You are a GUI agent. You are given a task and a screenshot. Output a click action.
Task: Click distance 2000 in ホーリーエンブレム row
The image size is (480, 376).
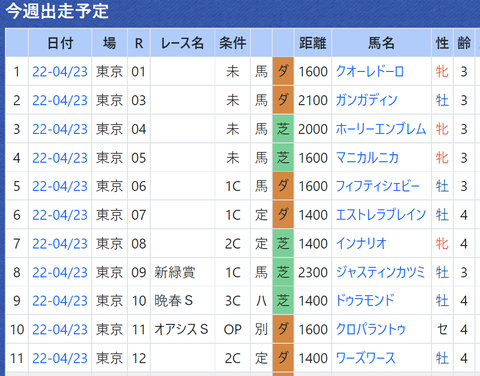[313, 129]
